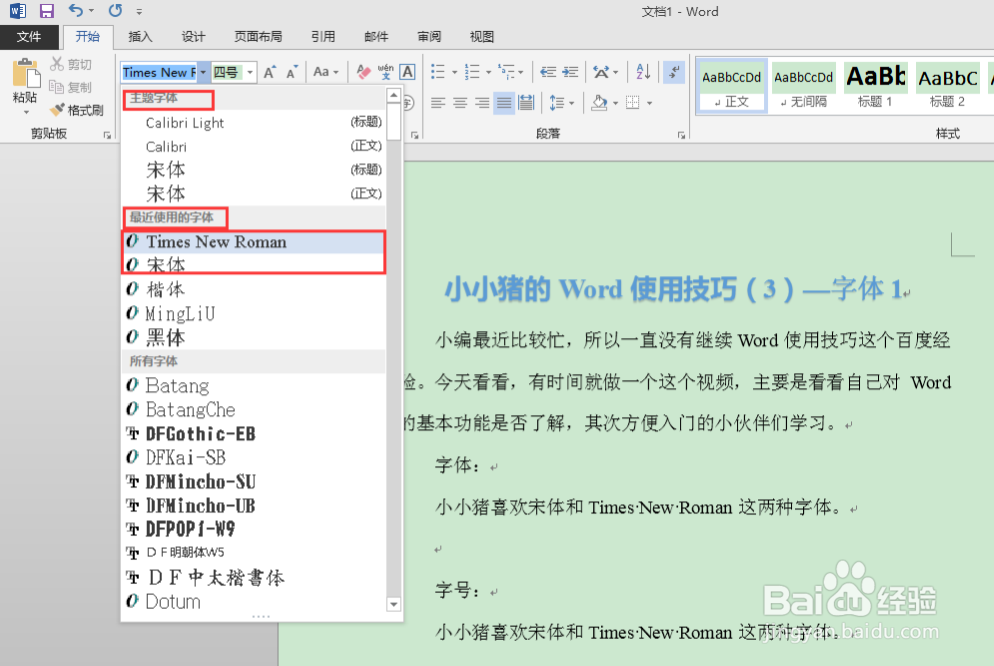Click the Numbering list icon
This screenshot has height=666, width=994.
472,72
